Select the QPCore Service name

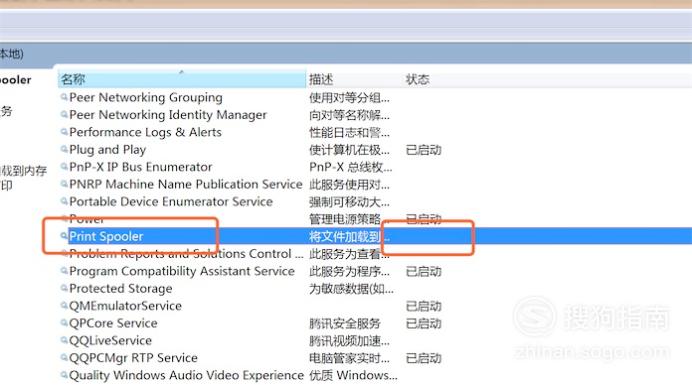coord(113,323)
